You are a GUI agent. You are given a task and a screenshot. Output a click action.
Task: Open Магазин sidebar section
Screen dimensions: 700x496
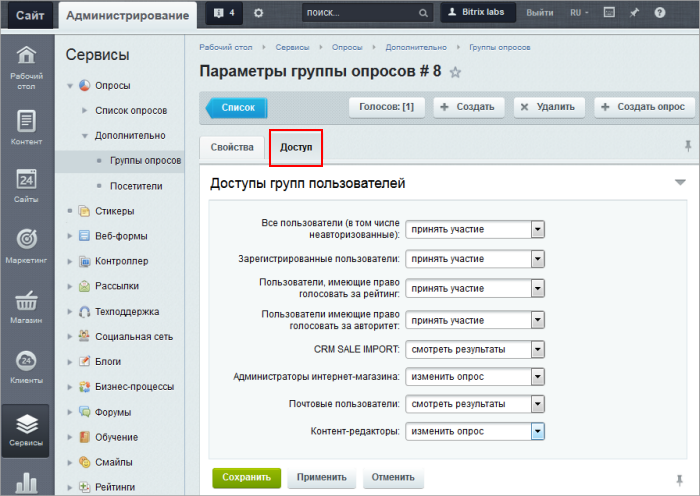coord(26,306)
